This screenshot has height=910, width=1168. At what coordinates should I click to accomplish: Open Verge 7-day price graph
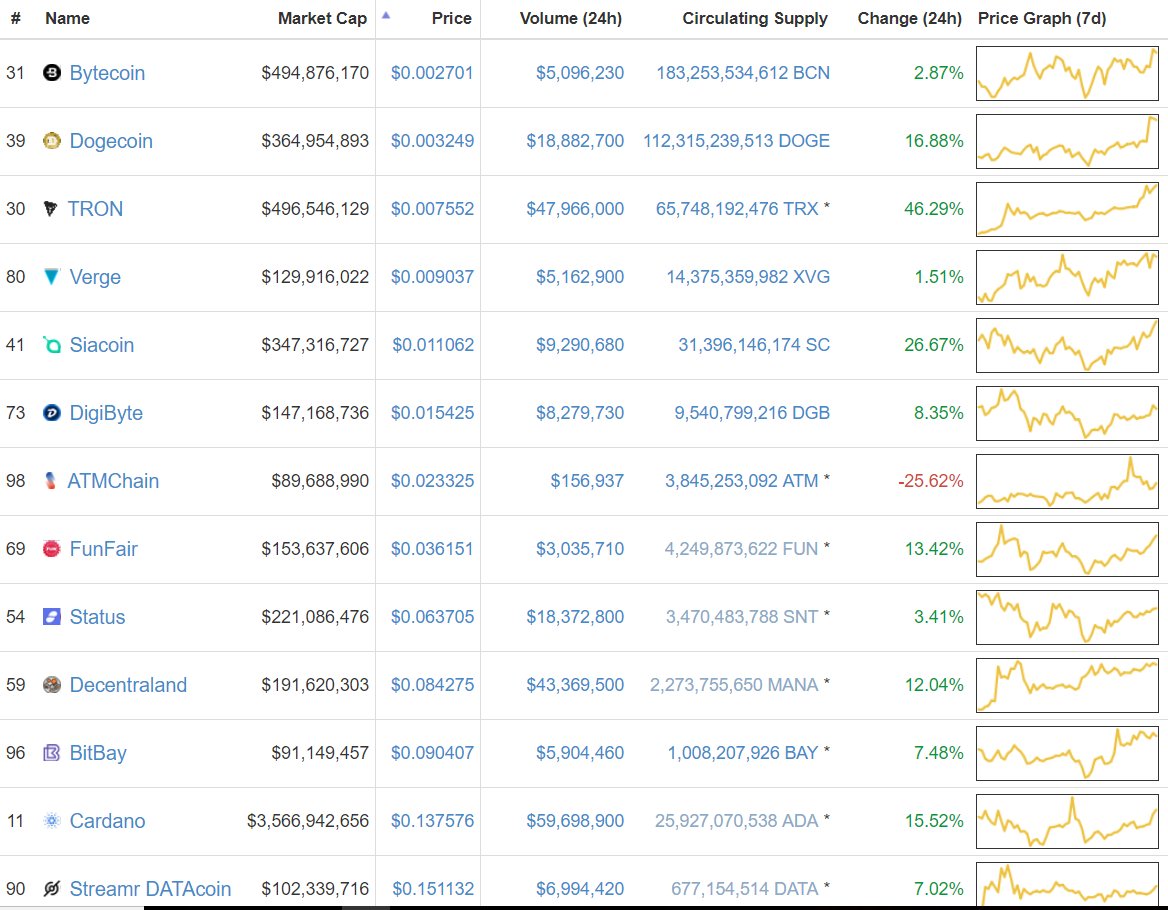[x=1067, y=277]
